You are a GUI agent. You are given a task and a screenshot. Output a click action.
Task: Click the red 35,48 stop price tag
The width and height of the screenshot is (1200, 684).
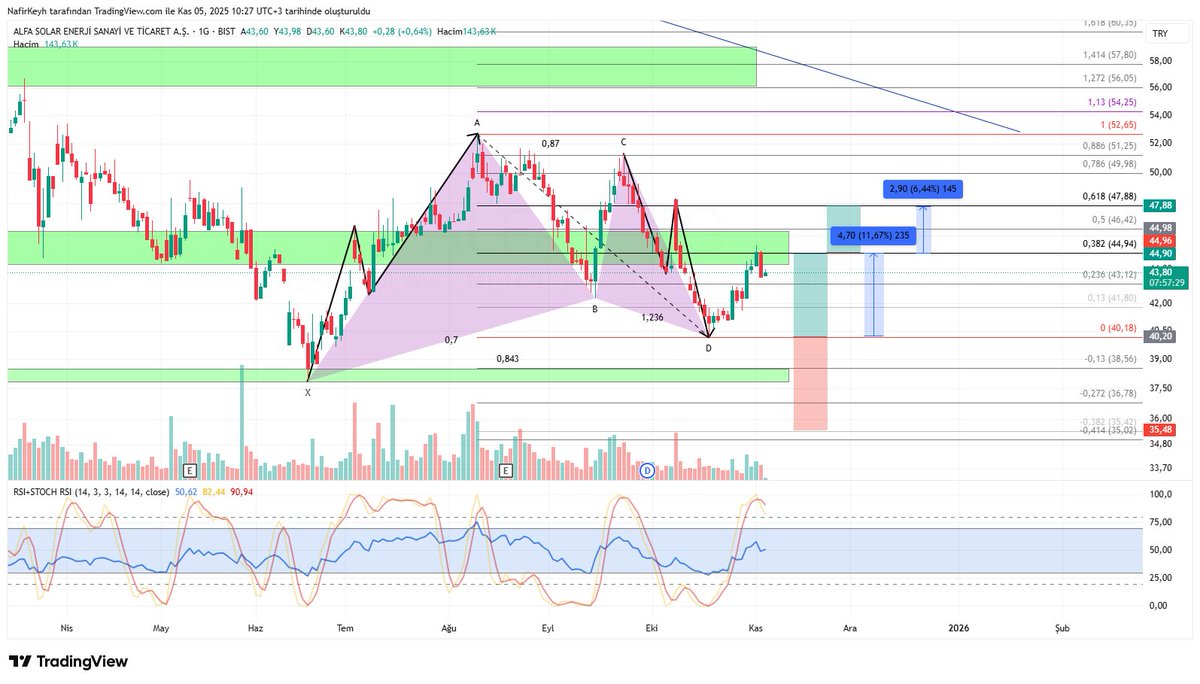pos(1160,430)
